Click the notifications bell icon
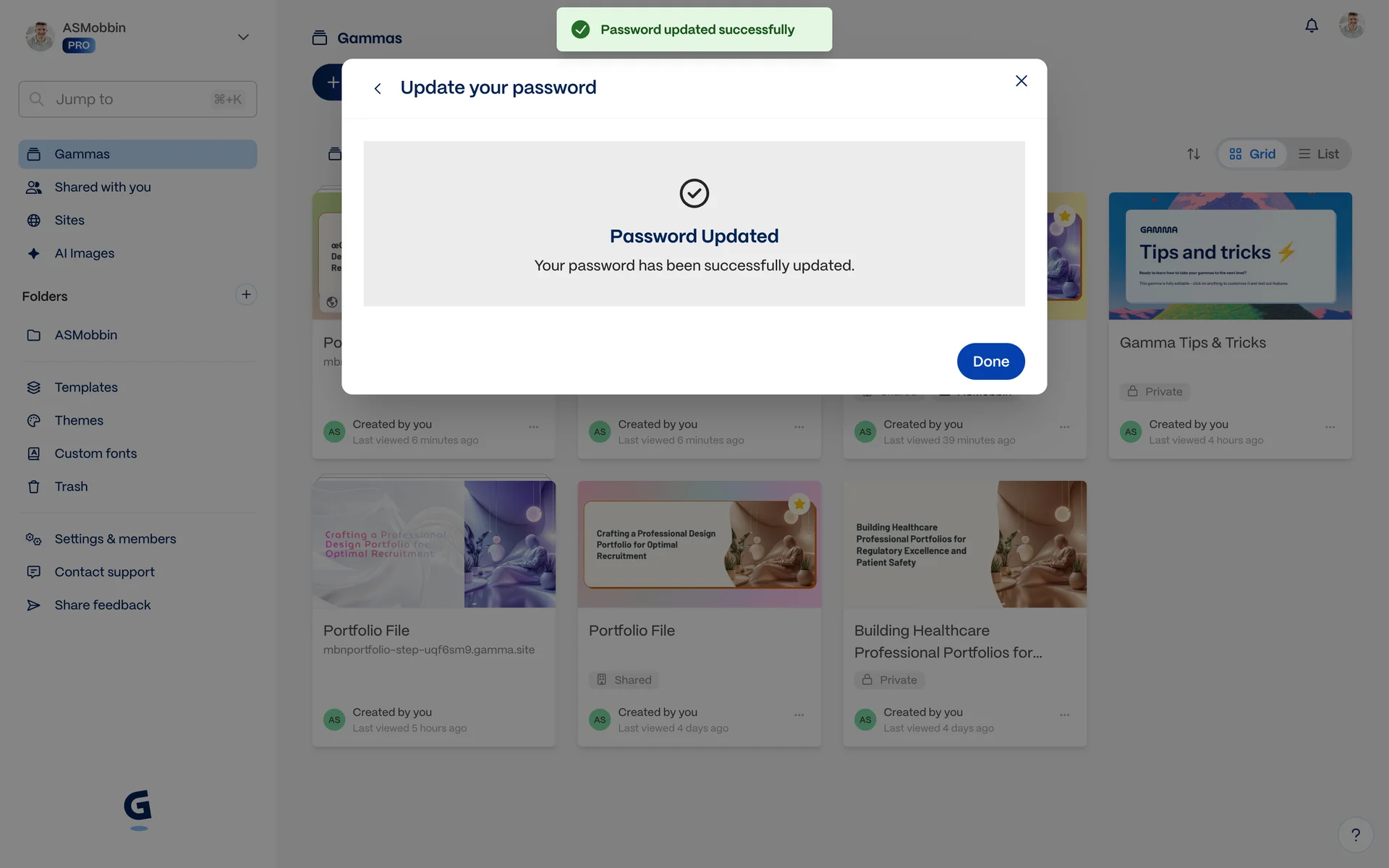1389x868 pixels. 1311,26
